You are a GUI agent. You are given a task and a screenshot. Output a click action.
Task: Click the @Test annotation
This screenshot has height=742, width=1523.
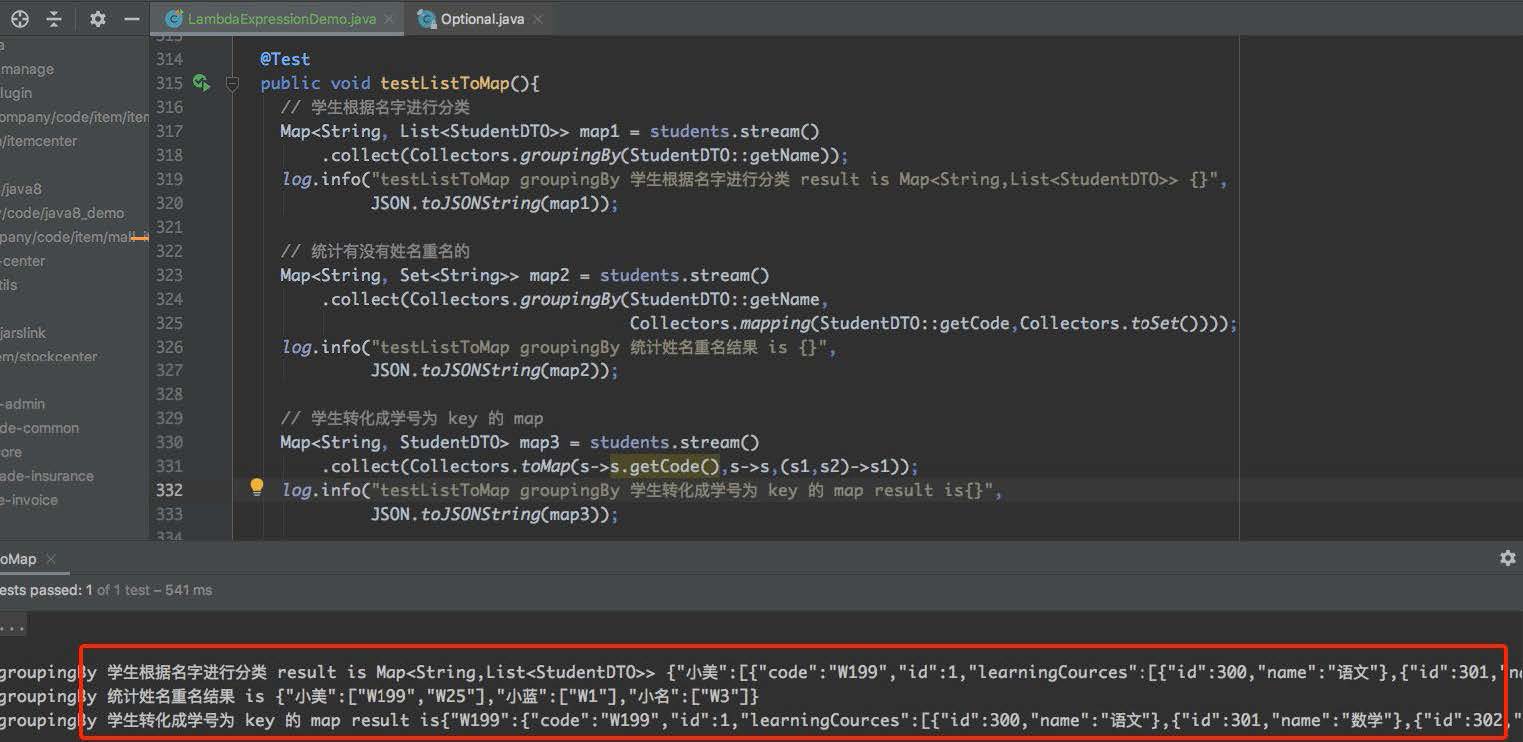pyautogui.click(x=285, y=59)
